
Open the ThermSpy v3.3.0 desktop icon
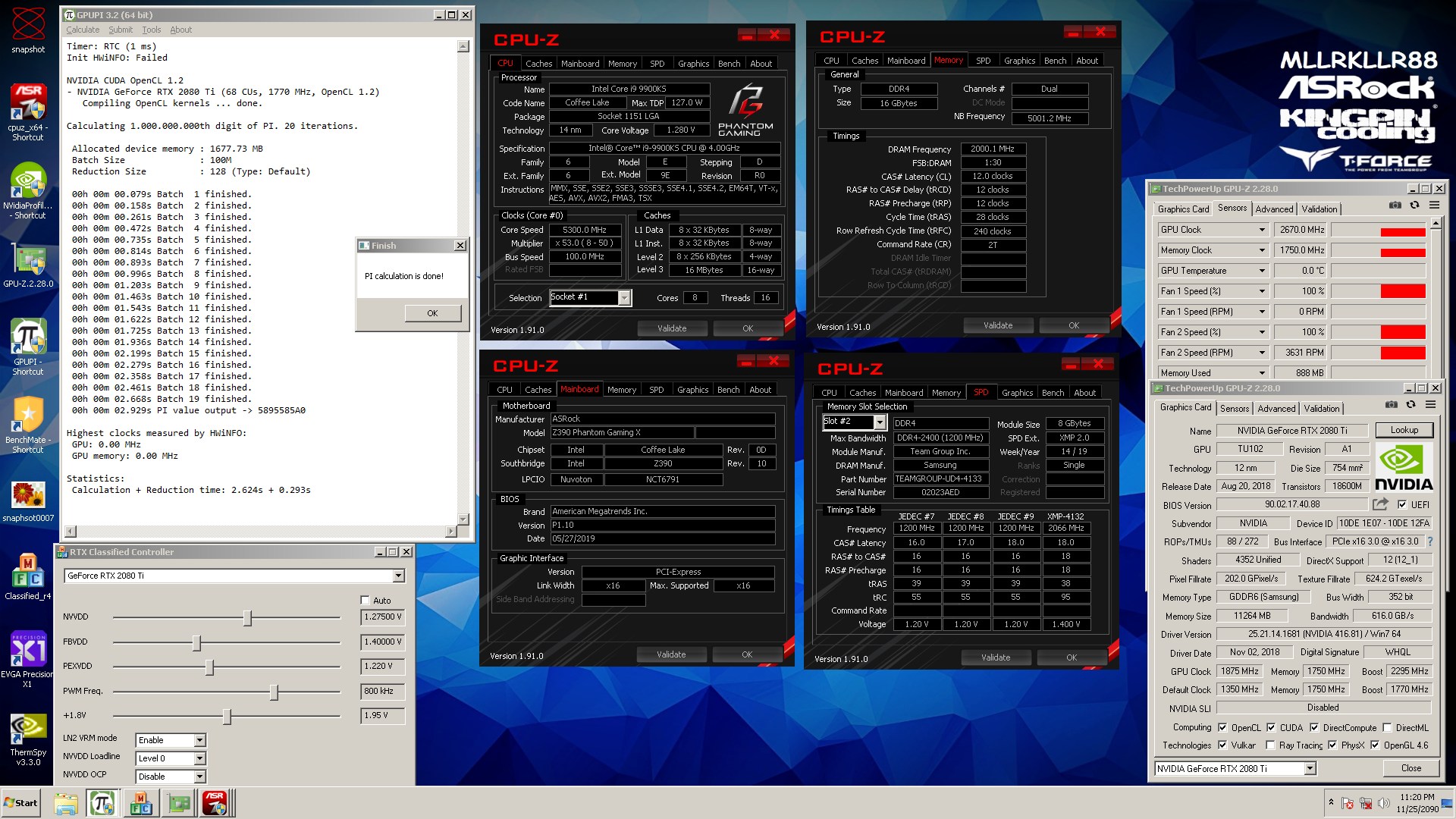(x=28, y=739)
